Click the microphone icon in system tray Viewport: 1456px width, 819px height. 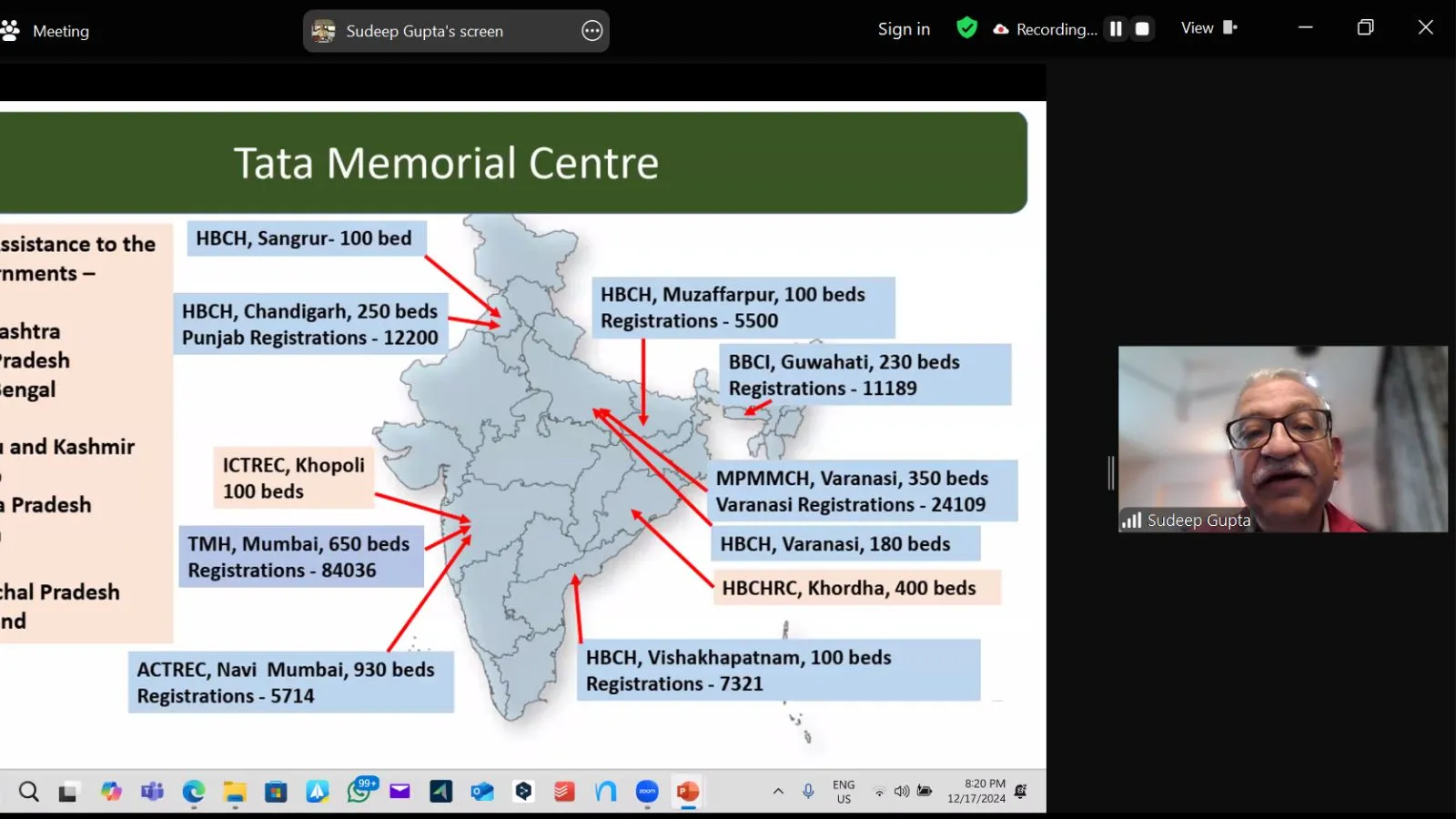point(808,792)
